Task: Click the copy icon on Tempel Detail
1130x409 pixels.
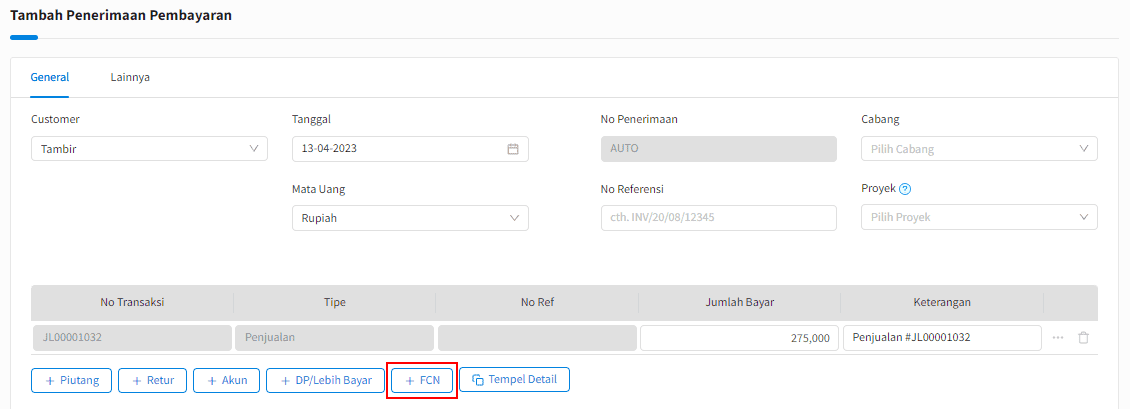Action: (x=478, y=380)
